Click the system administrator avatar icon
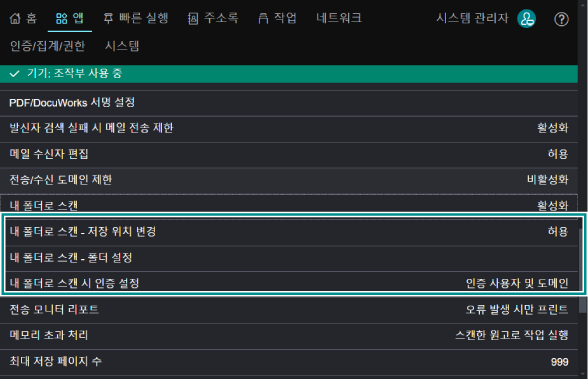 click(x=526, y=18)
